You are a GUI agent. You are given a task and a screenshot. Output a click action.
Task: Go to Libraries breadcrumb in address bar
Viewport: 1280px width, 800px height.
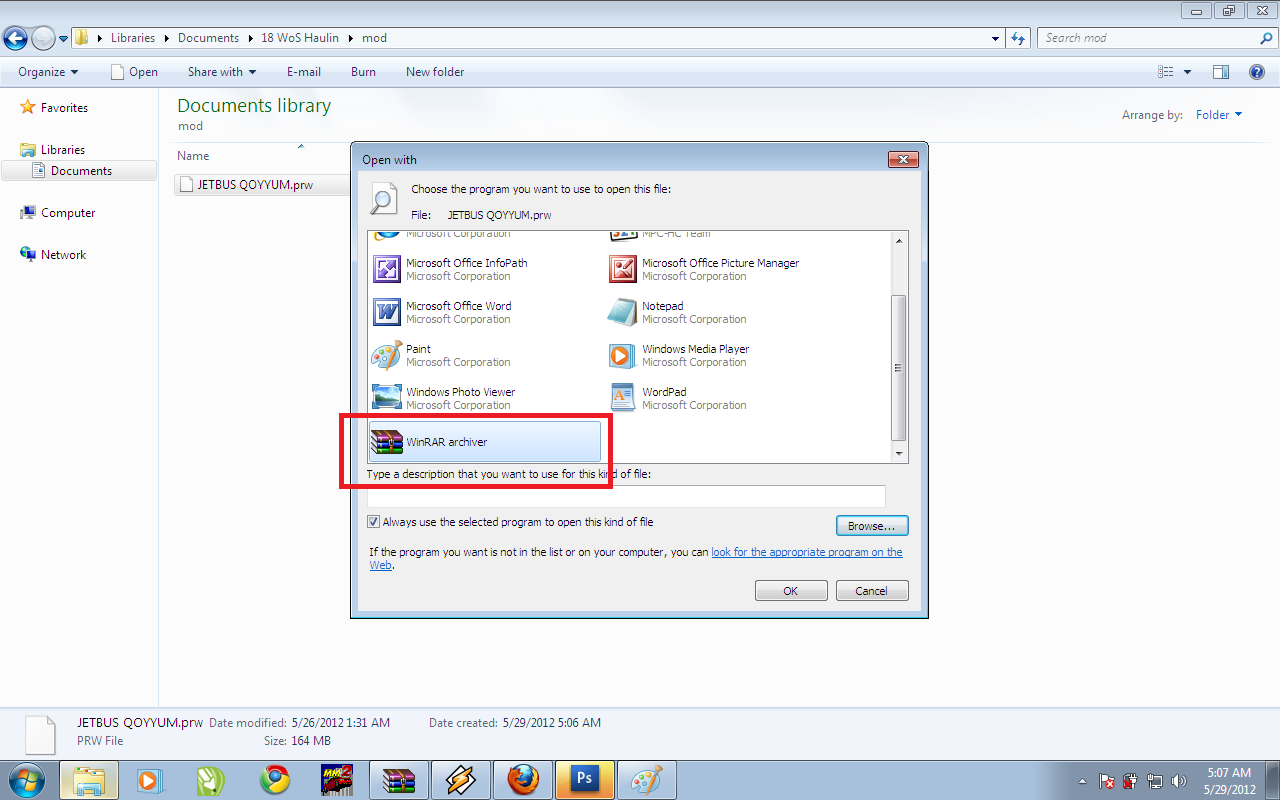click(x=133, y=38)
